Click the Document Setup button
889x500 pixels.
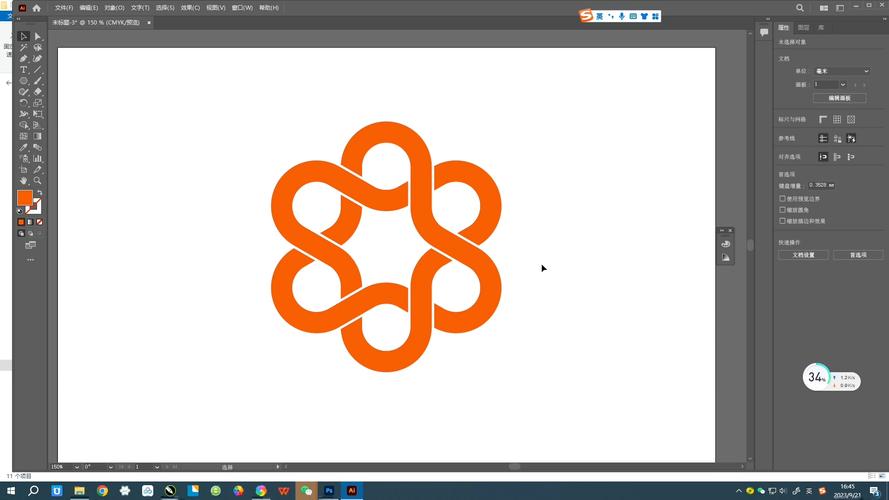click(x=803, y=255)
